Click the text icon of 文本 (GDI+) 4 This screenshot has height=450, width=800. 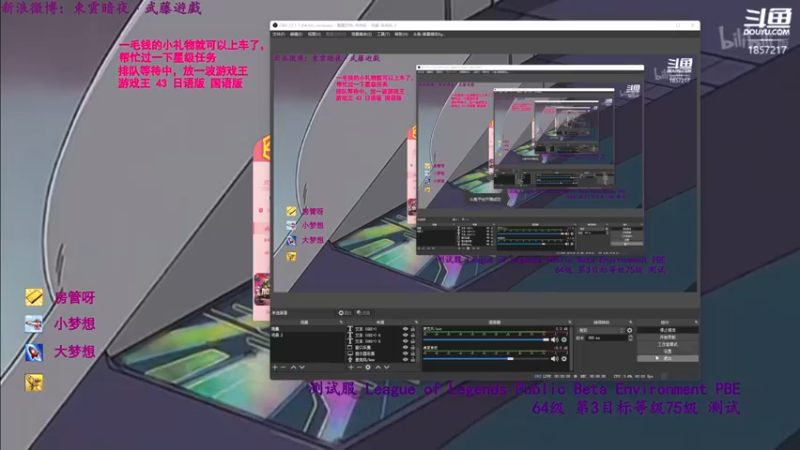tap(350, 335)
